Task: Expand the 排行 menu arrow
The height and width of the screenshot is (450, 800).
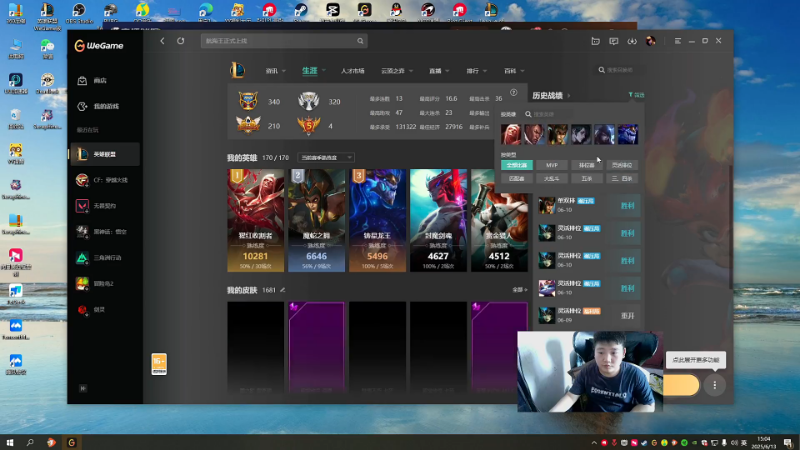Action: [x=485, y=71]
